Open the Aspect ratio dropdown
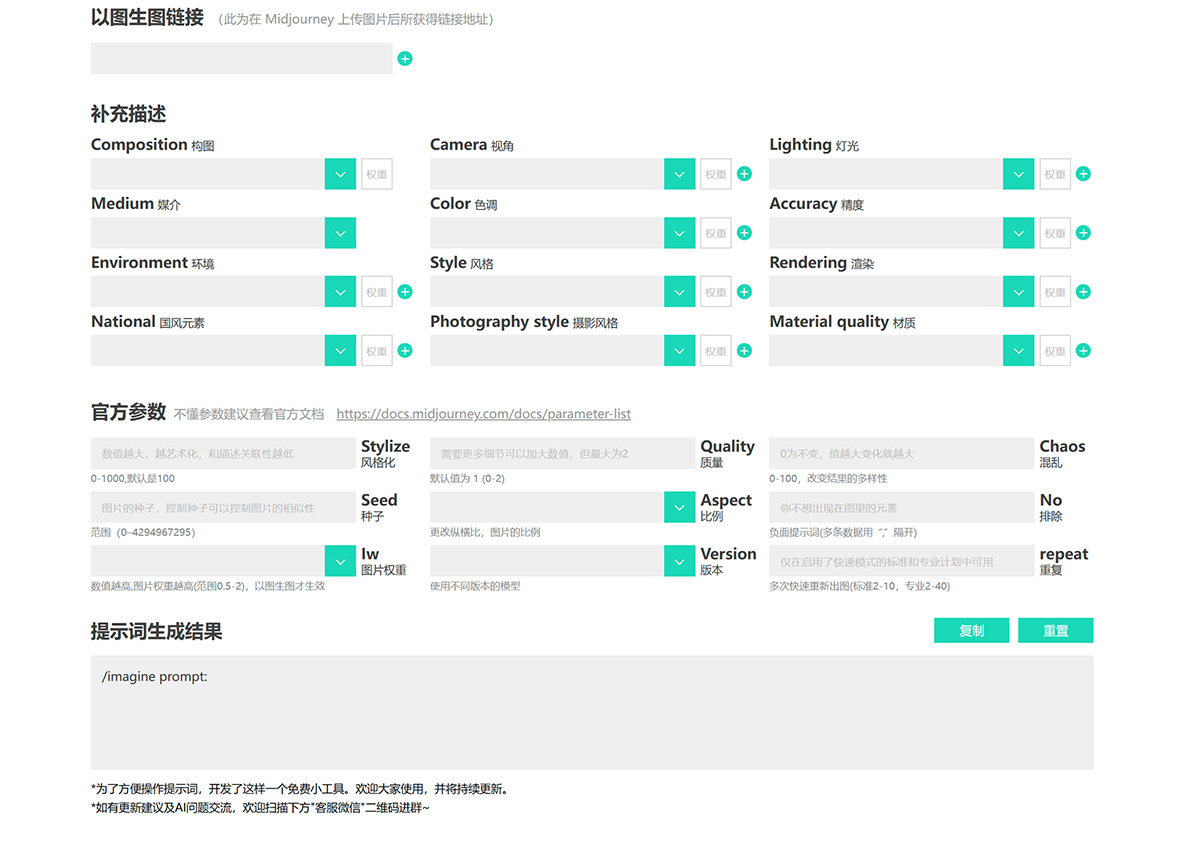The width and height of the screenshot is (1200, 846). 679,507
